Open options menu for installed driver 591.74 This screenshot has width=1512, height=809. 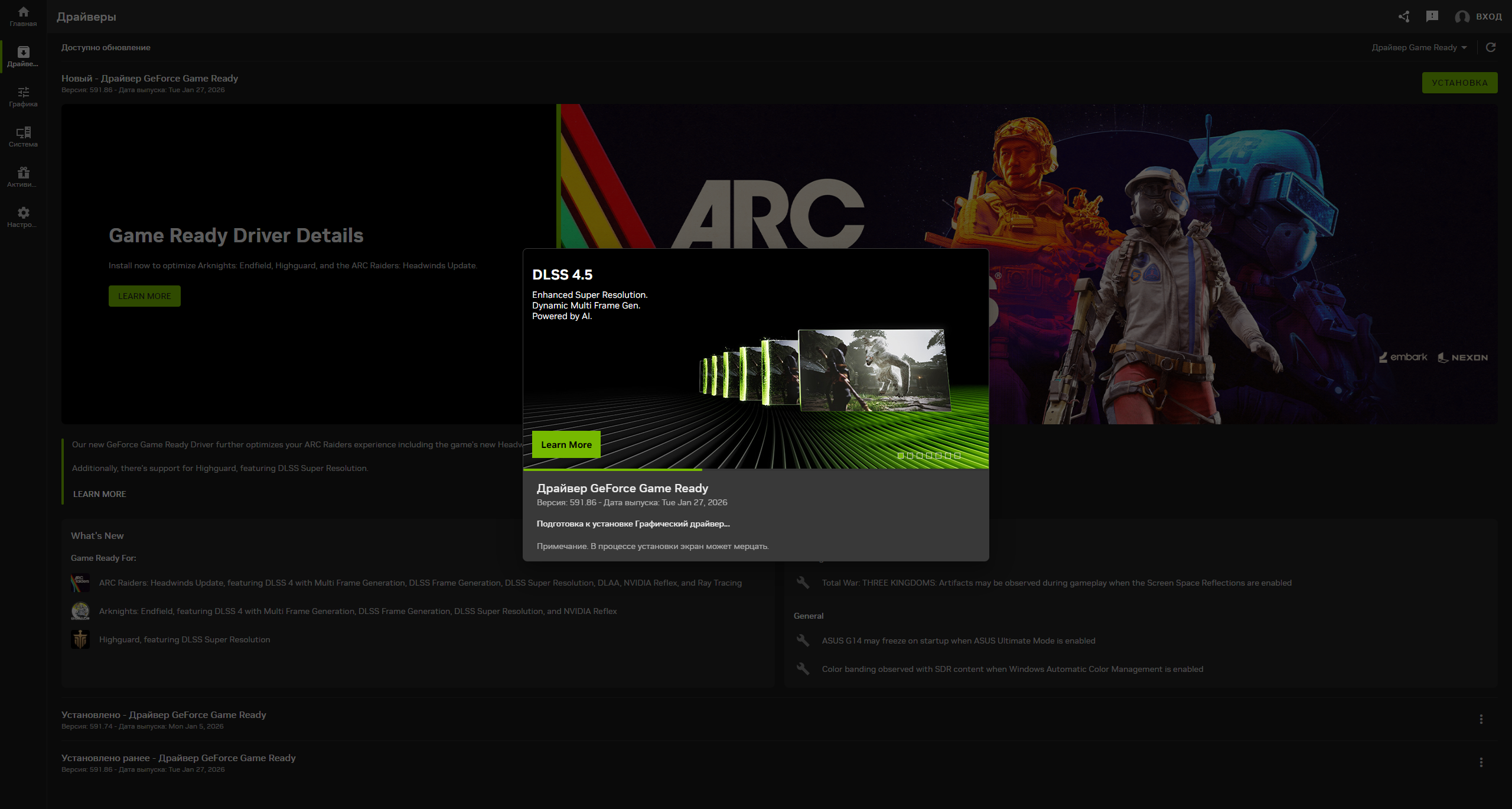point(1481,719)
